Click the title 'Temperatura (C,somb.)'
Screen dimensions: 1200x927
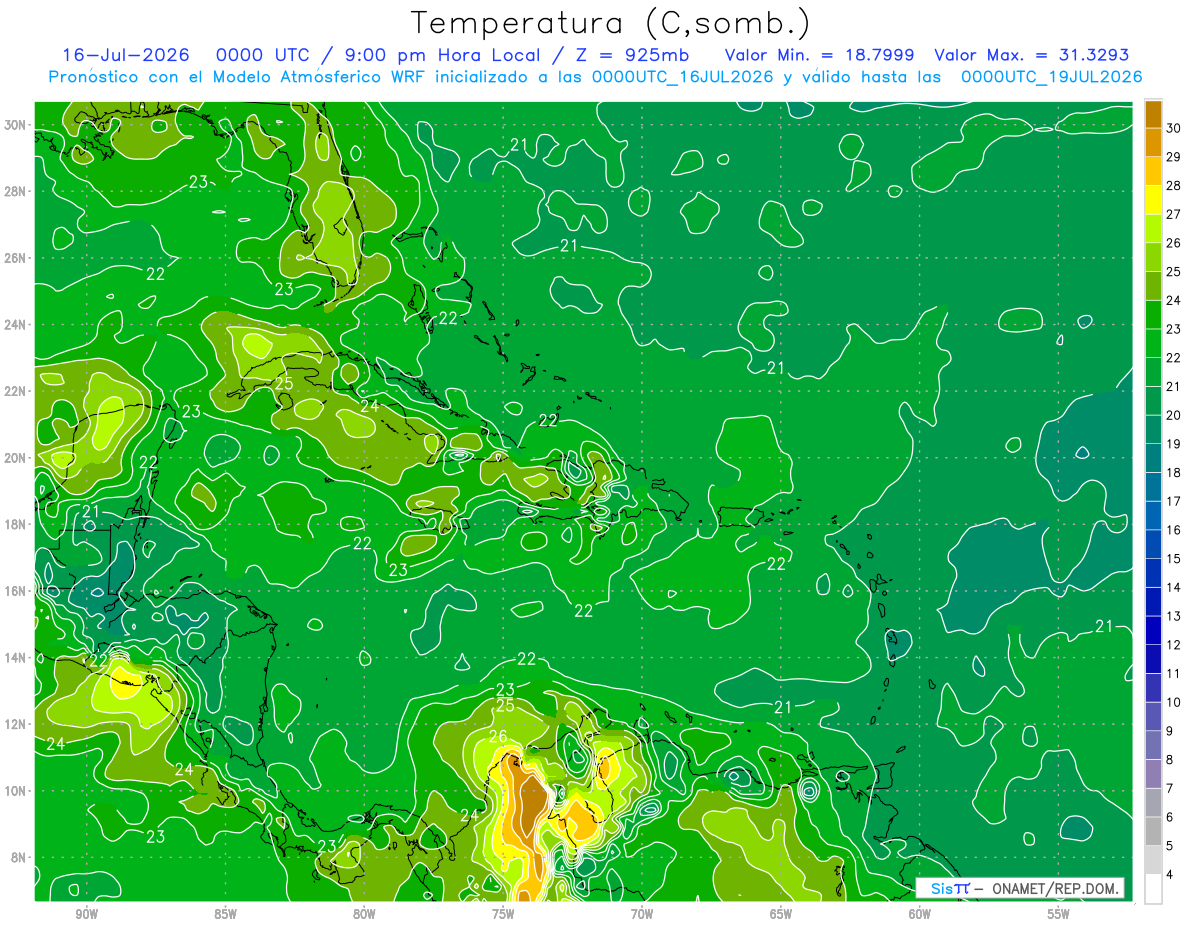pyautogui.click(x=611, y=22)
